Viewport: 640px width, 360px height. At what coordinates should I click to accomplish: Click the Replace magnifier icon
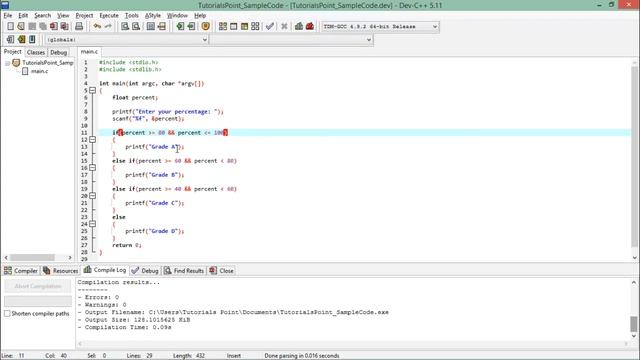(x=136, y=27)
